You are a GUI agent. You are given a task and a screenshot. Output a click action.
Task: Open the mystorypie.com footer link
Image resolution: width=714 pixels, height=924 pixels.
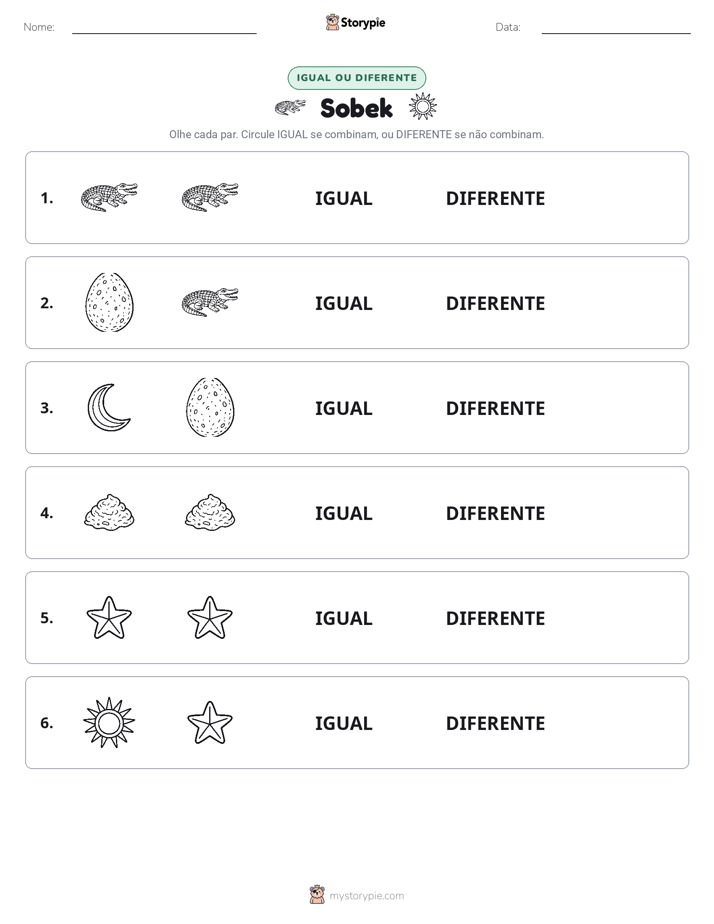point(366,896)
